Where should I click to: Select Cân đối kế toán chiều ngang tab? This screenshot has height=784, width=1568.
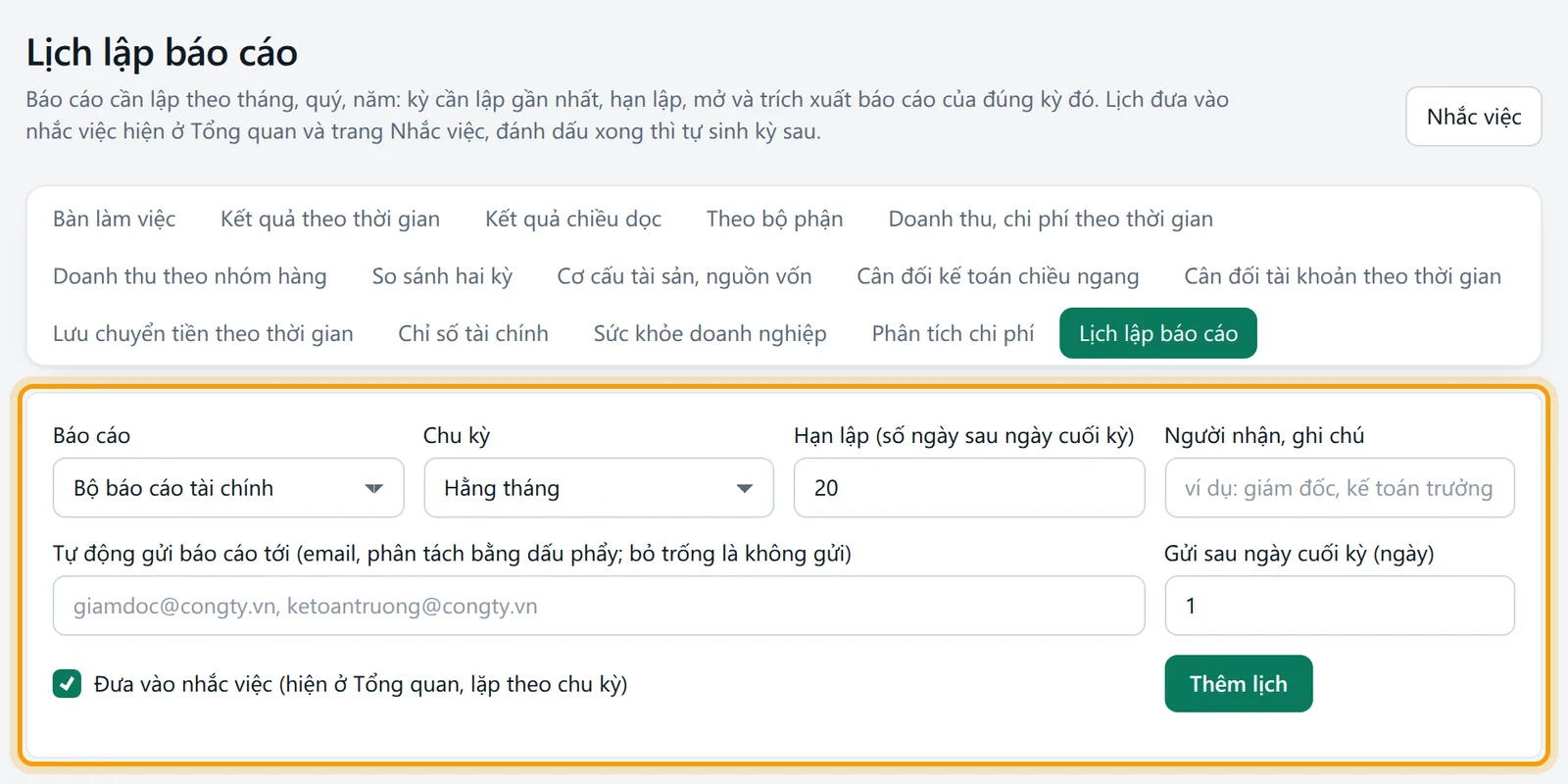click(x=998, y=276)
